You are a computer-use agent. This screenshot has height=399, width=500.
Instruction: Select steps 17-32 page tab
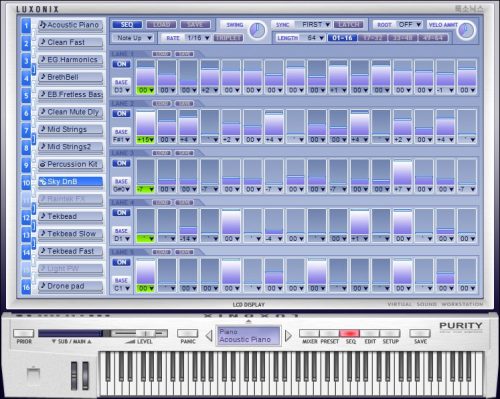[372, 38]
